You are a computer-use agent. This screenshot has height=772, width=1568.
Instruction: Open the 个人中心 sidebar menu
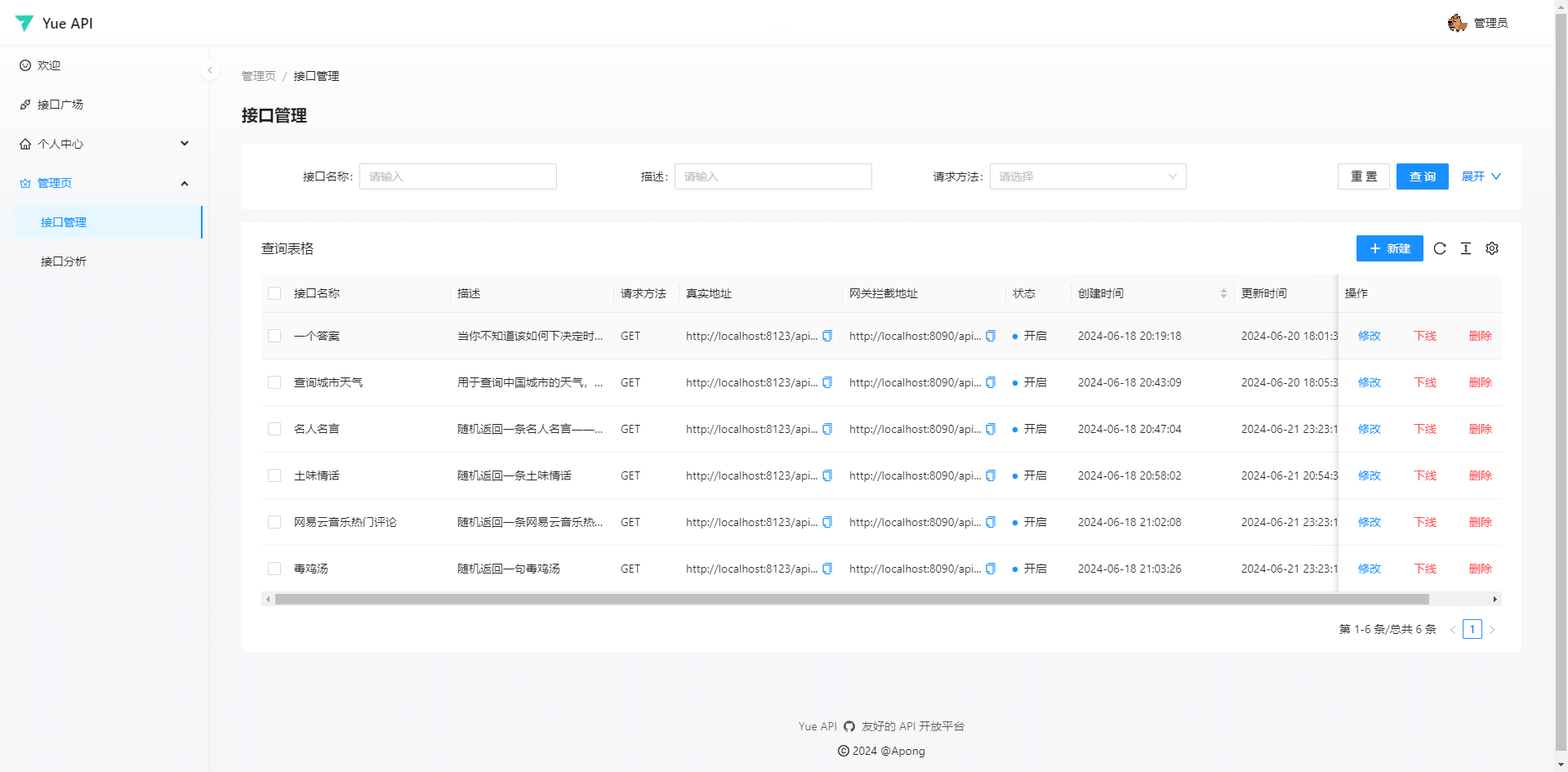point(60,144)
